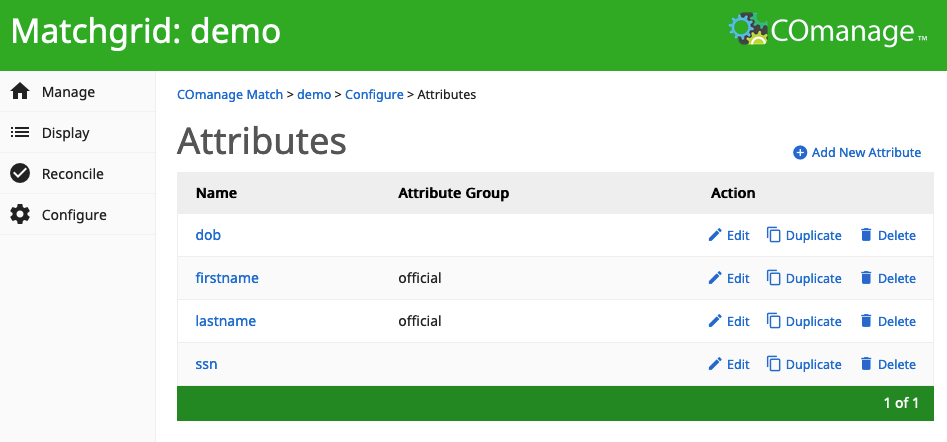Click the Name column header
947x442 pixels.
[x=216, y=193]
